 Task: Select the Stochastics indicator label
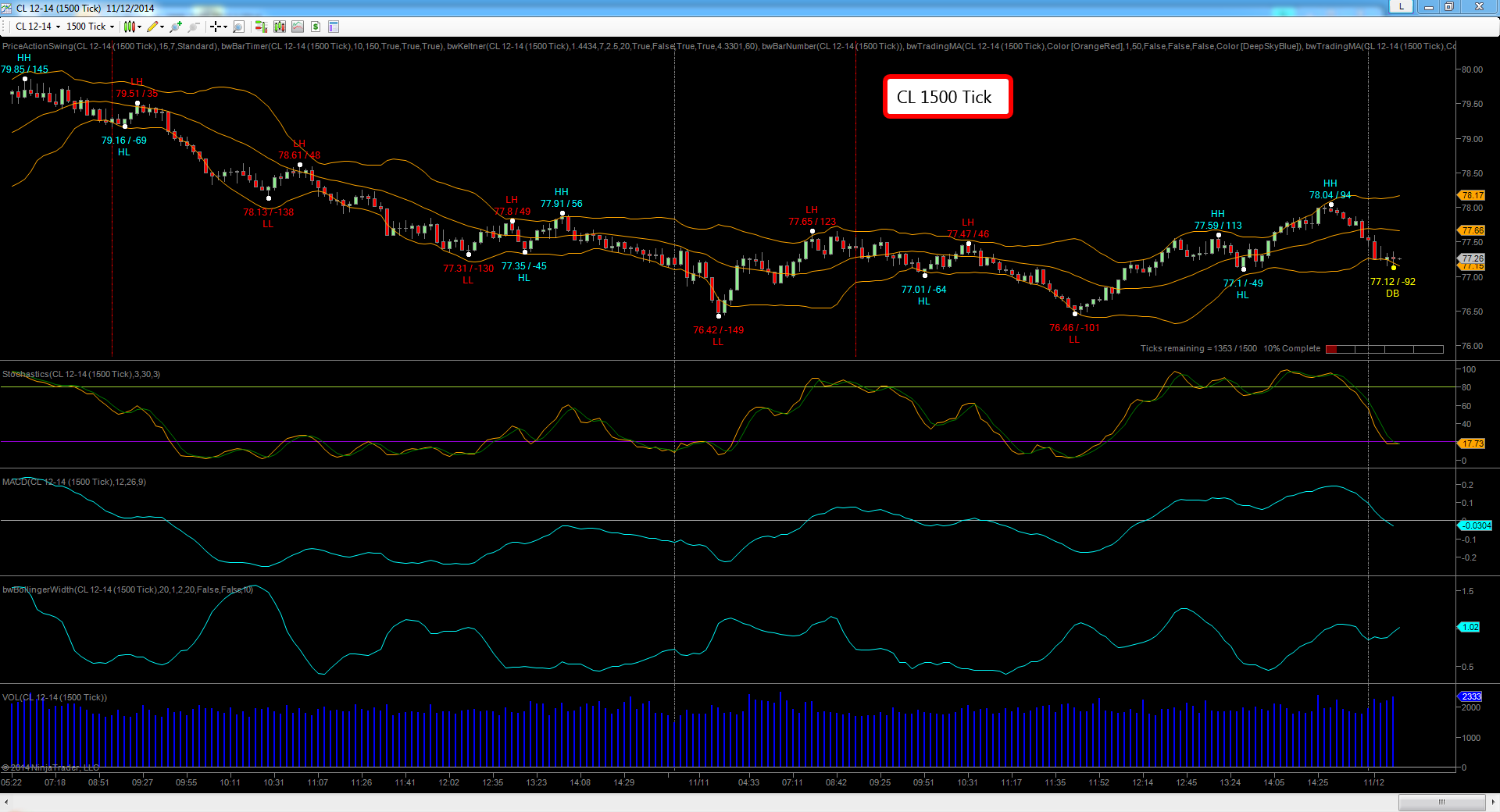[x=81, y=374]
